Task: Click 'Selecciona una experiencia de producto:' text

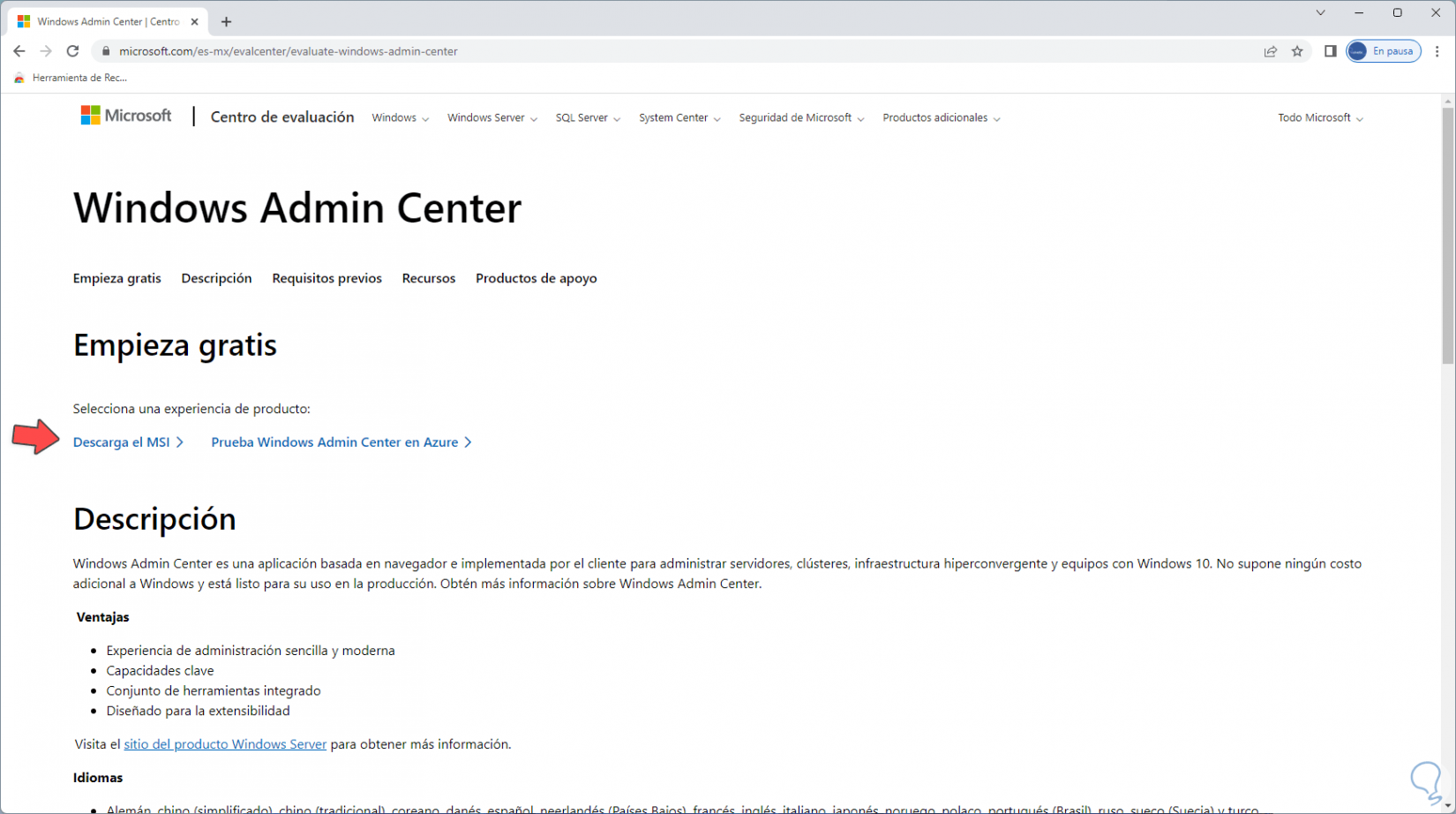Action: click(191, 409)
